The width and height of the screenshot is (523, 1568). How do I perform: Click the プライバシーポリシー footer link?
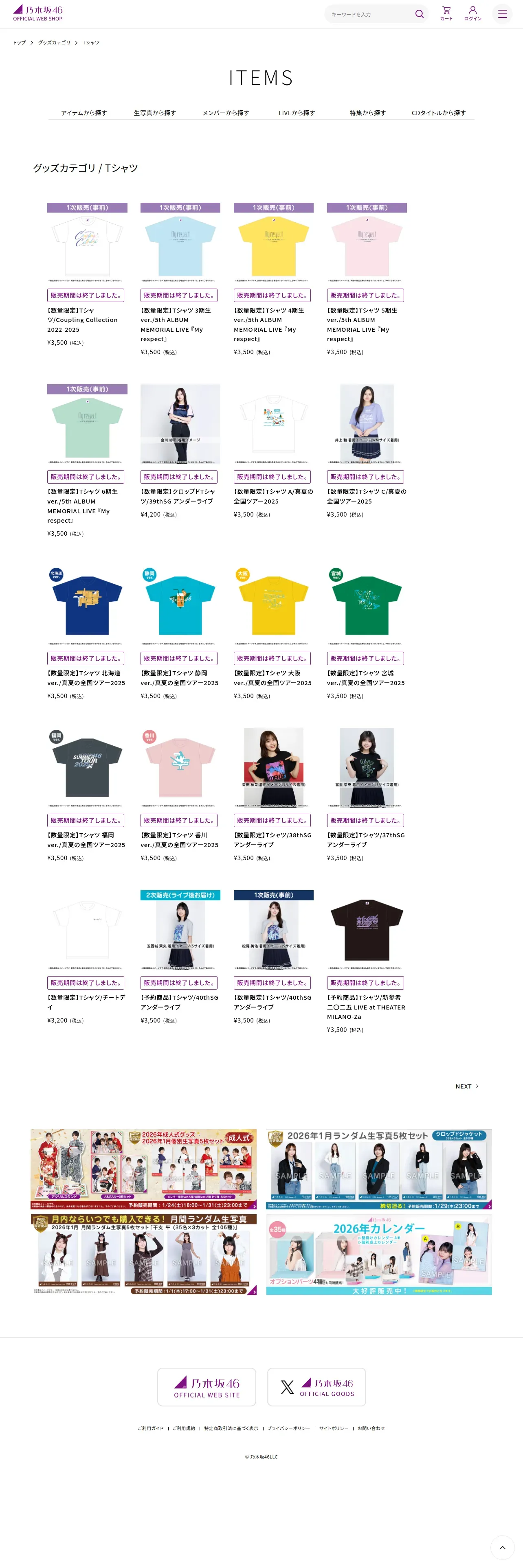click(289, 1428)
